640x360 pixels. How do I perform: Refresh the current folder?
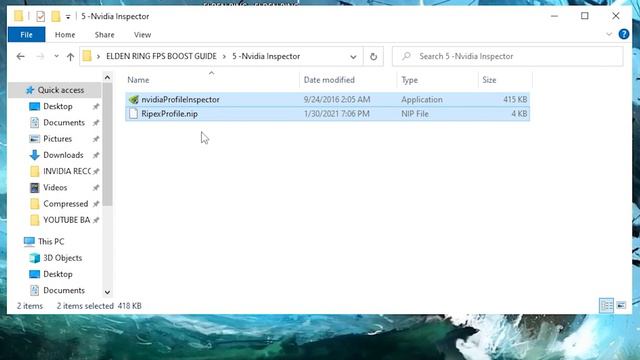point(373,57)
